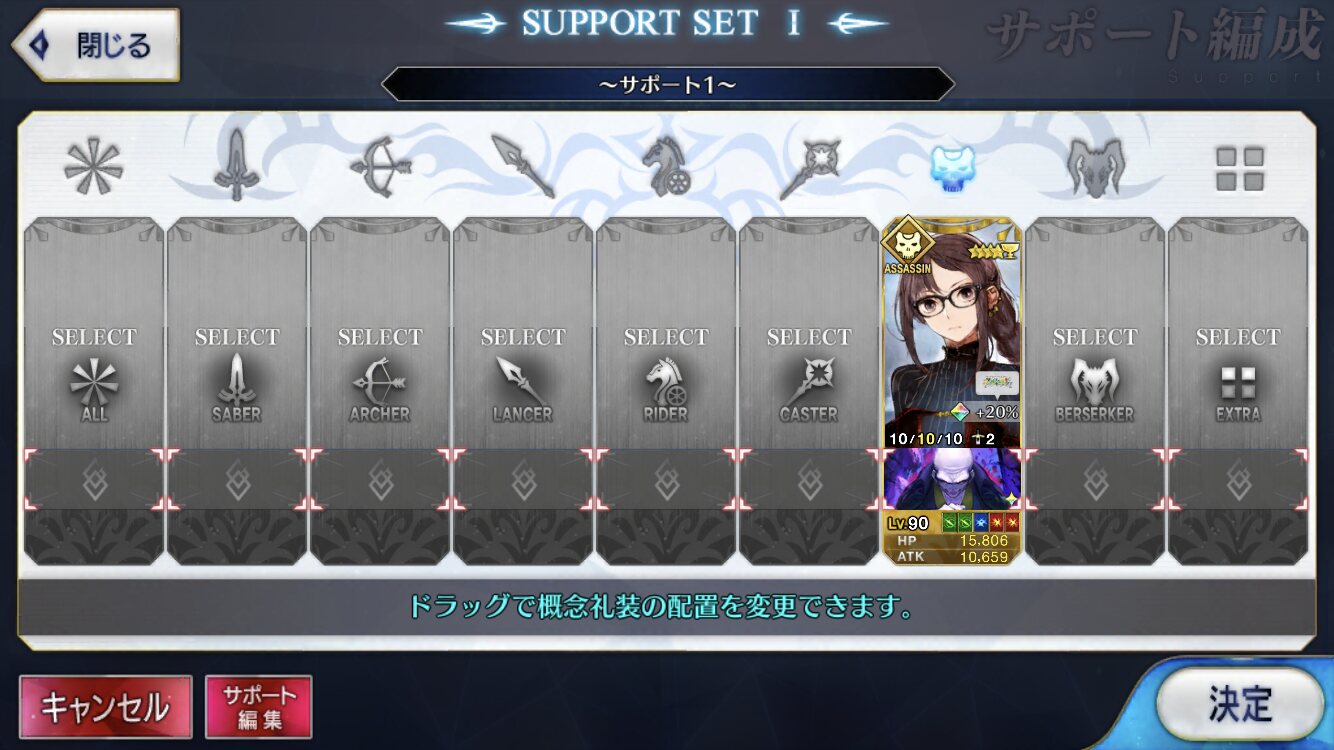Open the SELECT BERSERKER support slot
Image resolution: width=1334 pixels, height=750 pixels.
click(x=1095, y=335)
